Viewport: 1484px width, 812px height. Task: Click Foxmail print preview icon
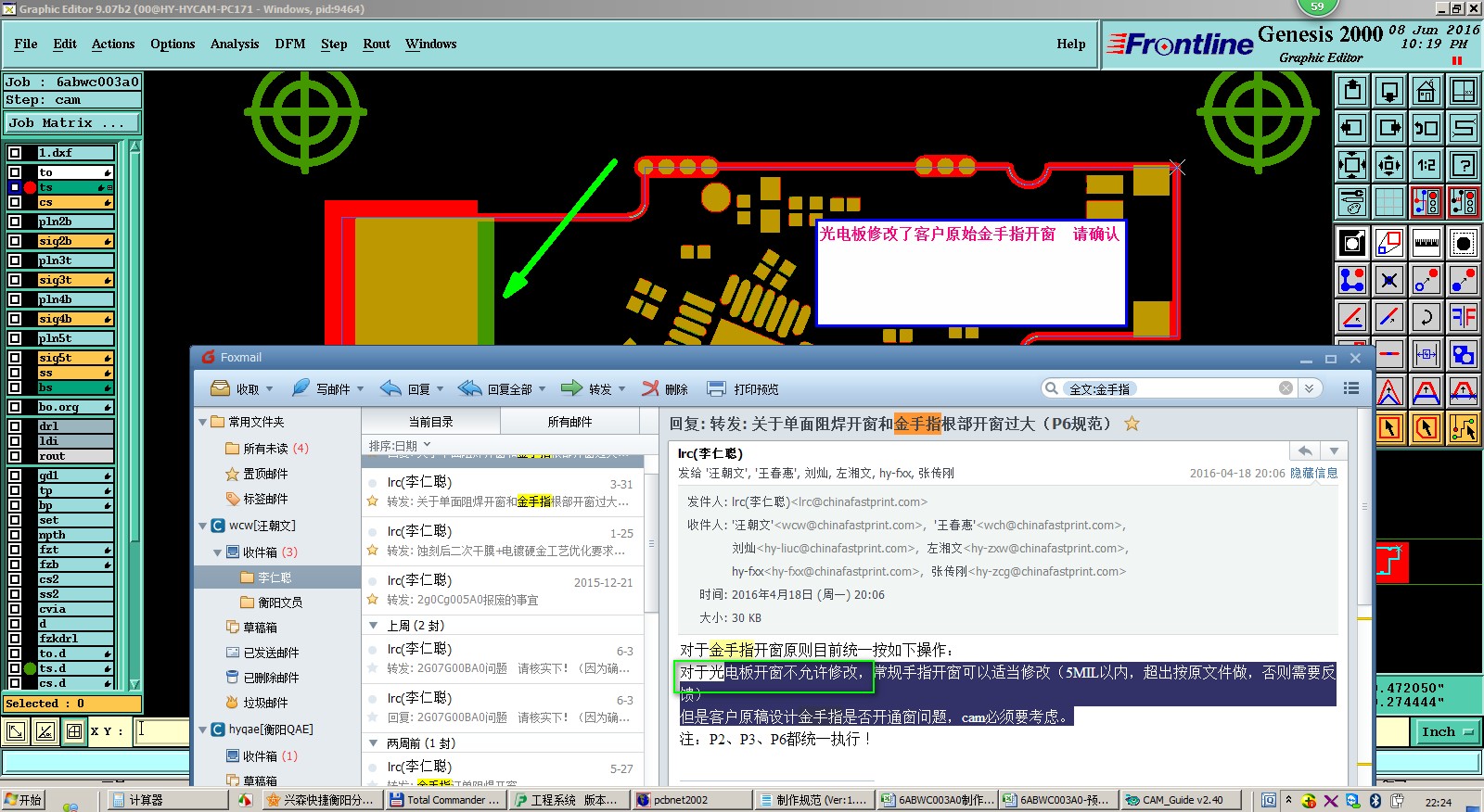point(716,388)
